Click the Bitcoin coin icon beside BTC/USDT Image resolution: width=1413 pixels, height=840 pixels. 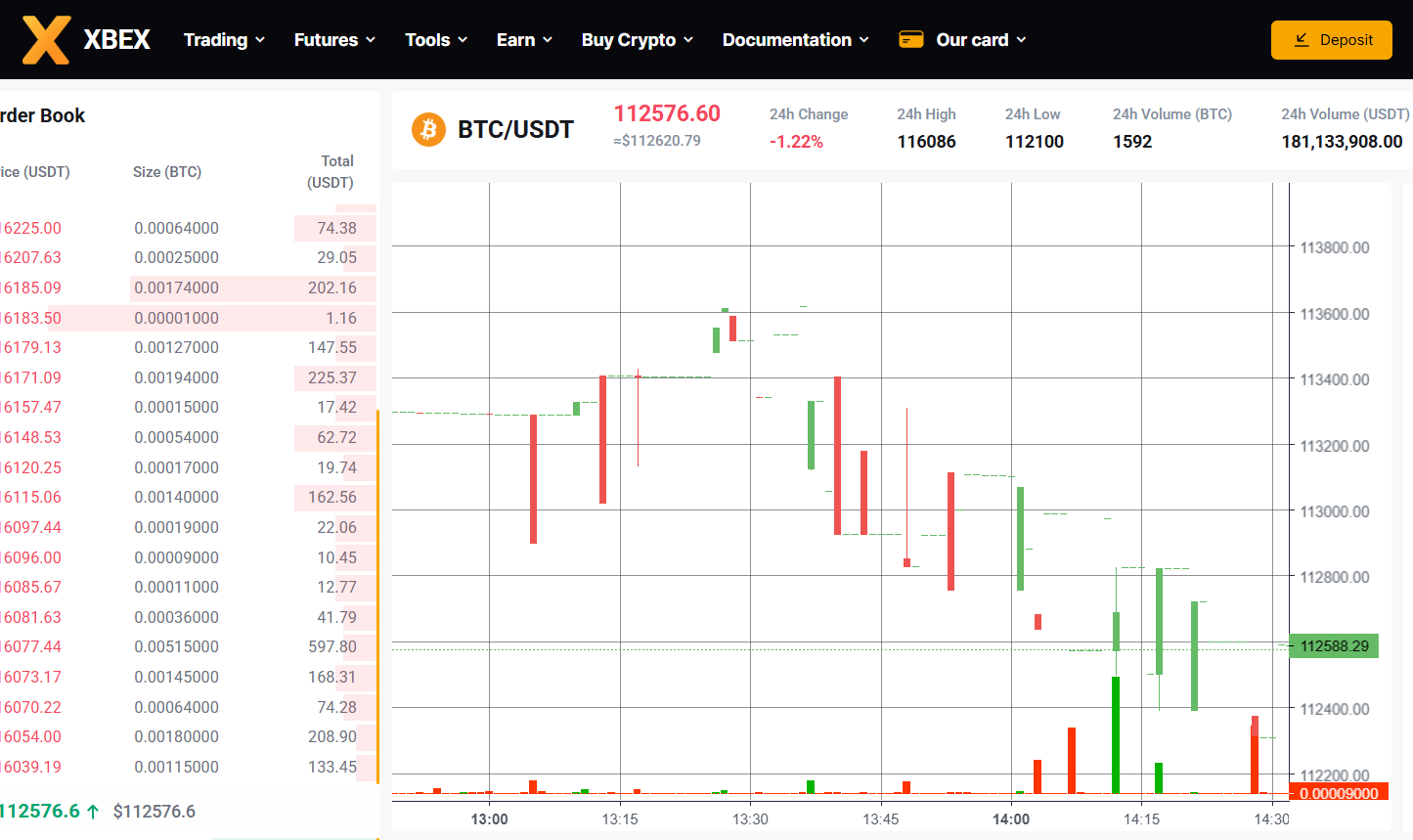(x=428, y=129)
